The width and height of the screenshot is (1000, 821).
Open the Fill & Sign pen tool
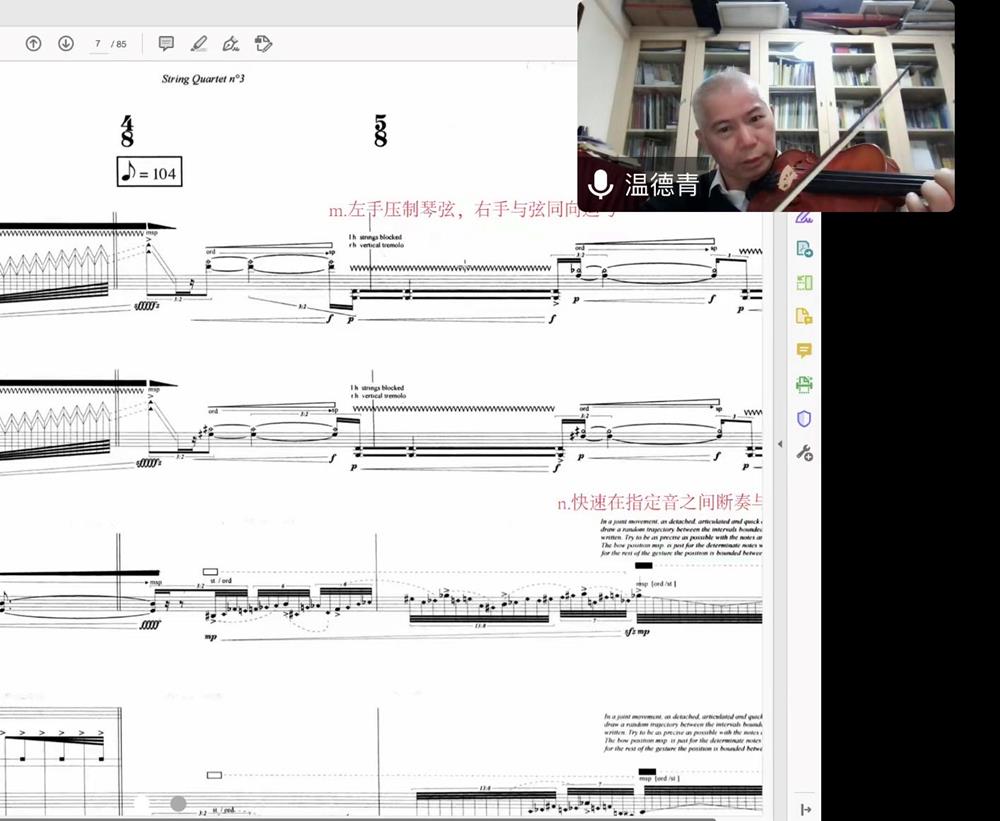[231, 44]
